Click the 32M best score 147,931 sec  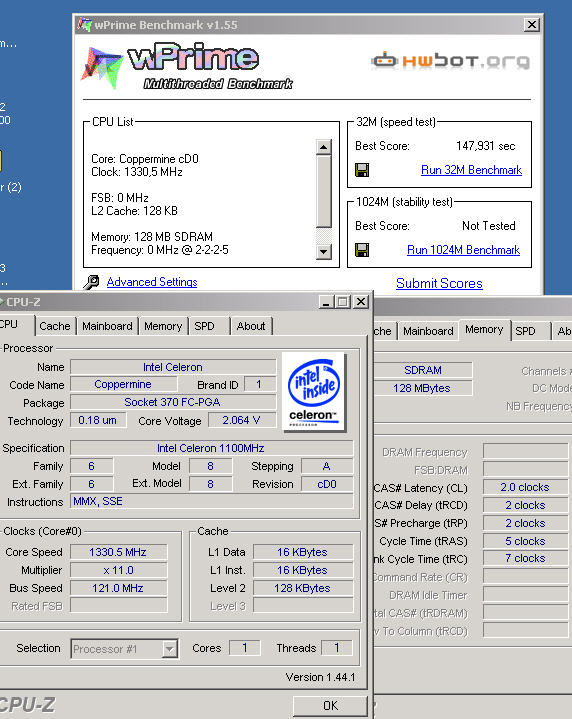click(485, 146)
